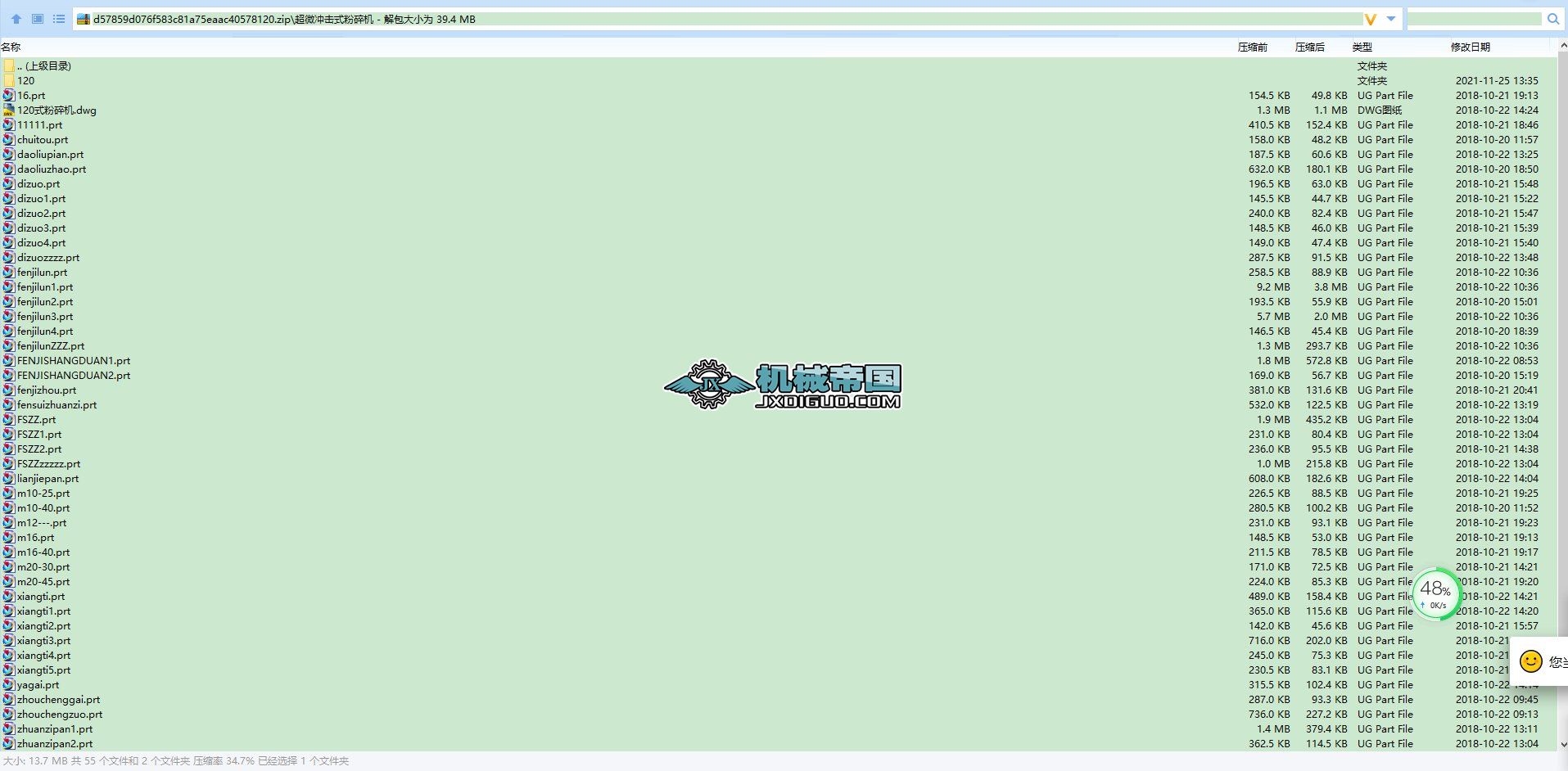This screenshot has height=771, width=1568.
Task: Select the file name zhouchengzuo.prt
Action: click(x=60, y=715)
